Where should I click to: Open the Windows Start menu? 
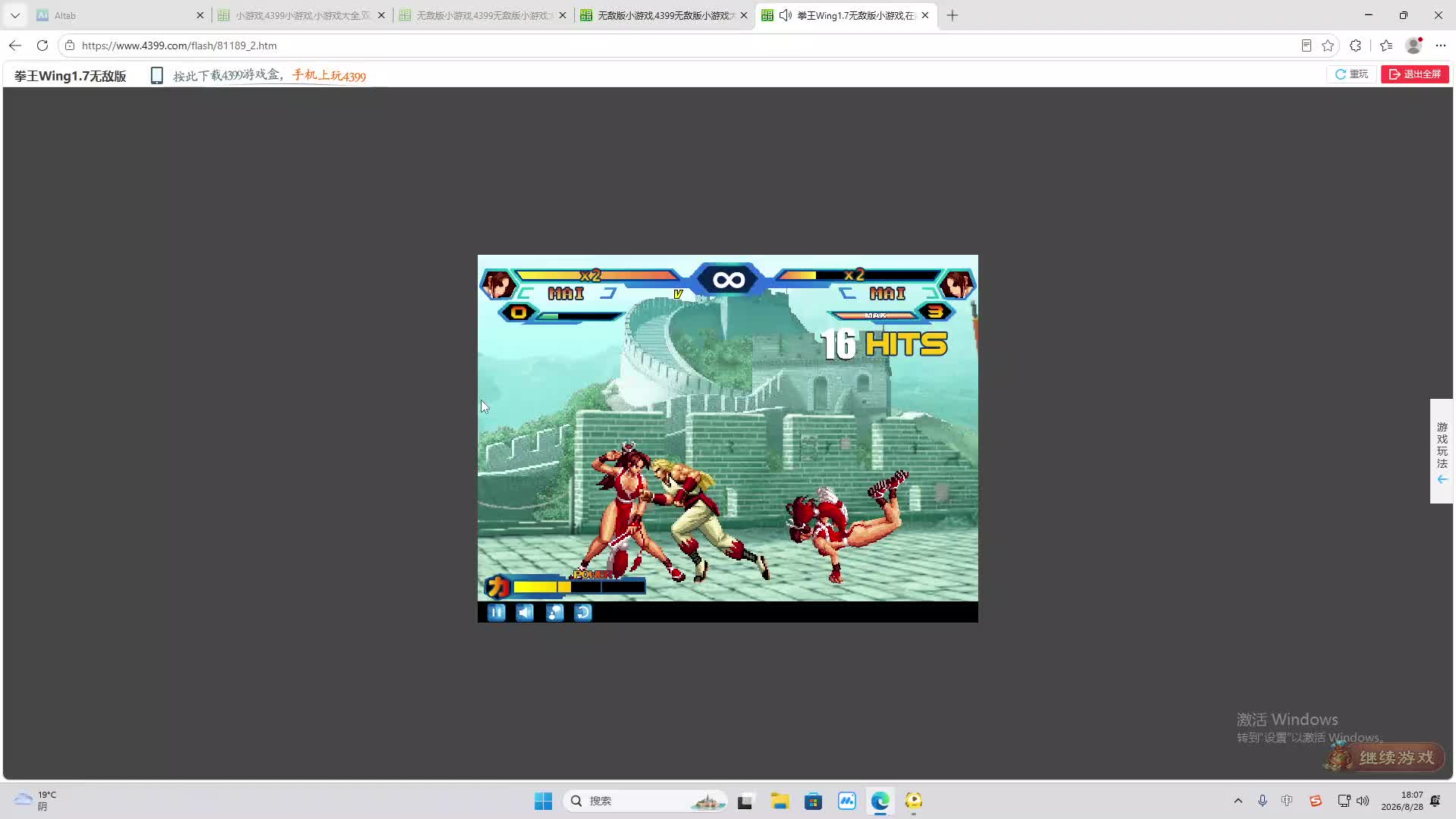click(544, 801)
